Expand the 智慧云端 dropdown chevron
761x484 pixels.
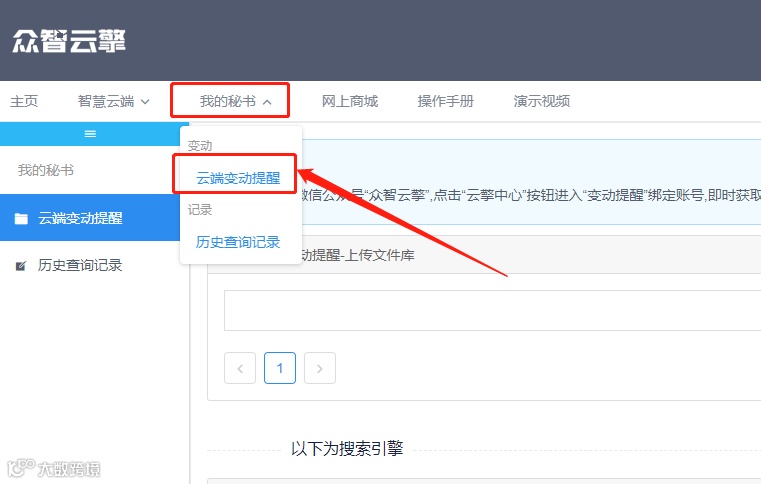click(x=145, y=101)
